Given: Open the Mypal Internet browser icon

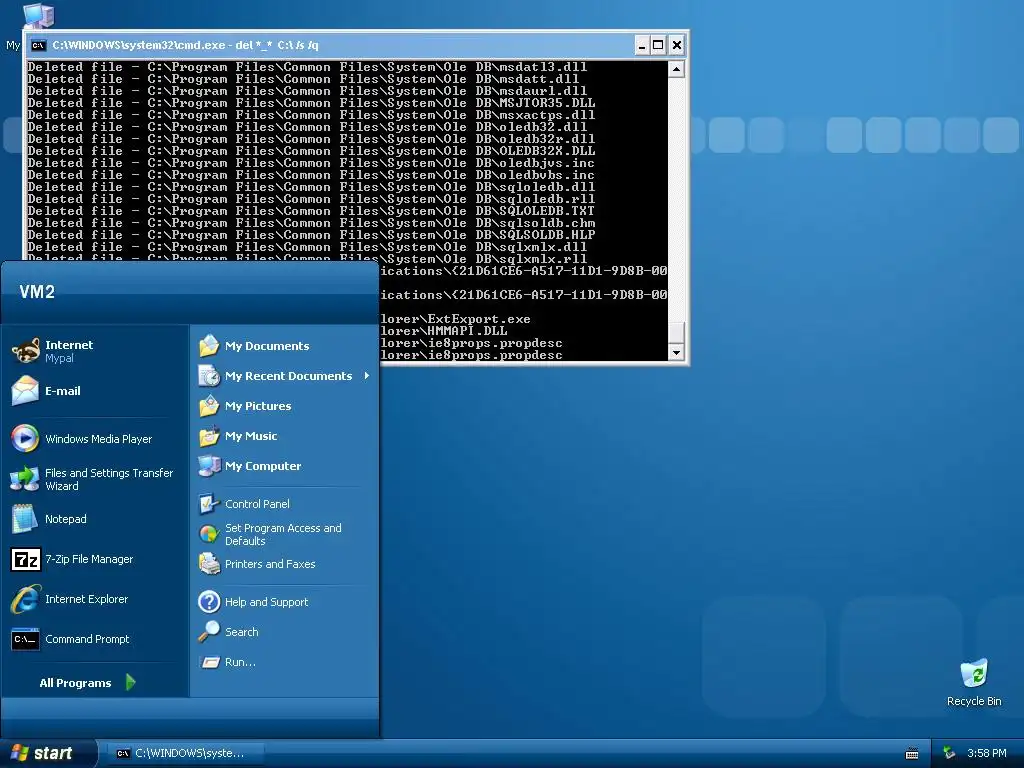Looking at the screenshot, I should point(25,351).
